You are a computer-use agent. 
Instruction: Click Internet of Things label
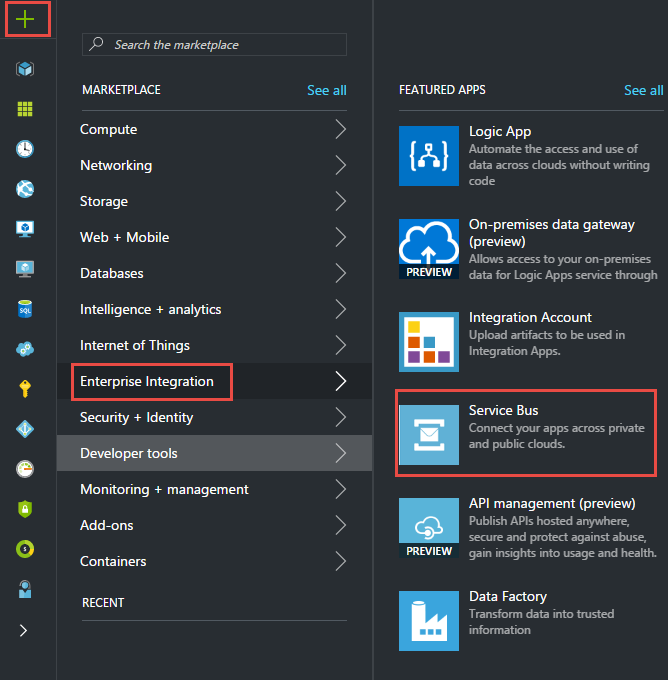click(135, 345)
